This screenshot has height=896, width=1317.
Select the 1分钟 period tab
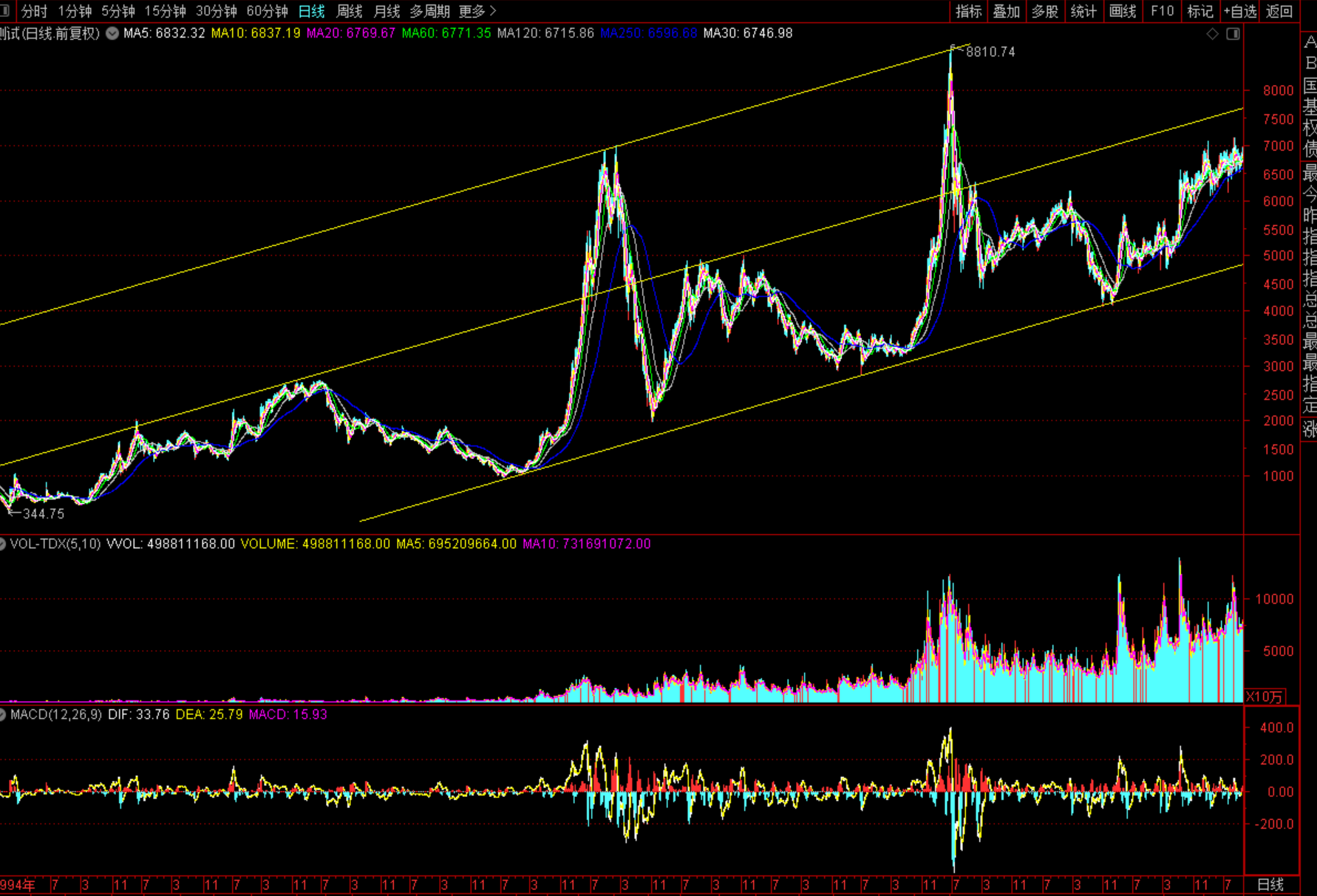tap(75, 11)
